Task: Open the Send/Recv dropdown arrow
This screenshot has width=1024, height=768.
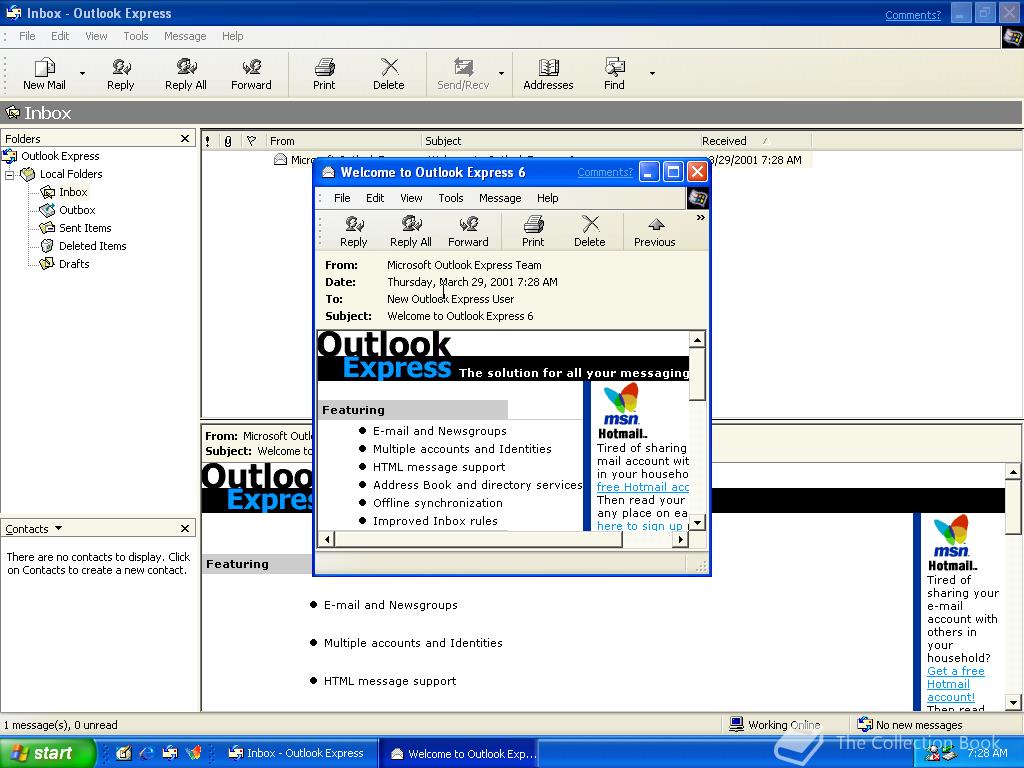Action: [x=502, y=74]
